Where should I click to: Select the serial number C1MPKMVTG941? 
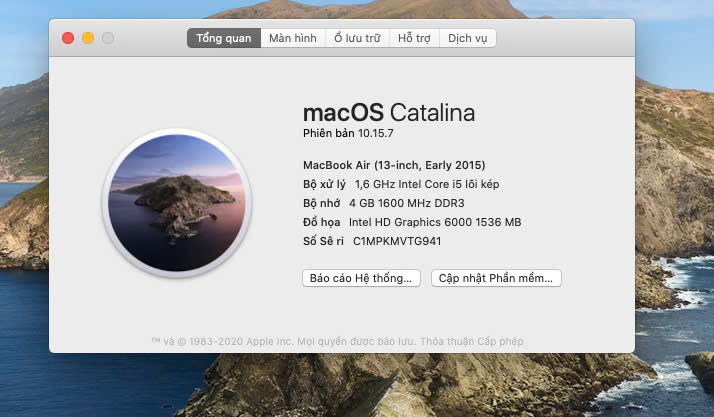397,241
